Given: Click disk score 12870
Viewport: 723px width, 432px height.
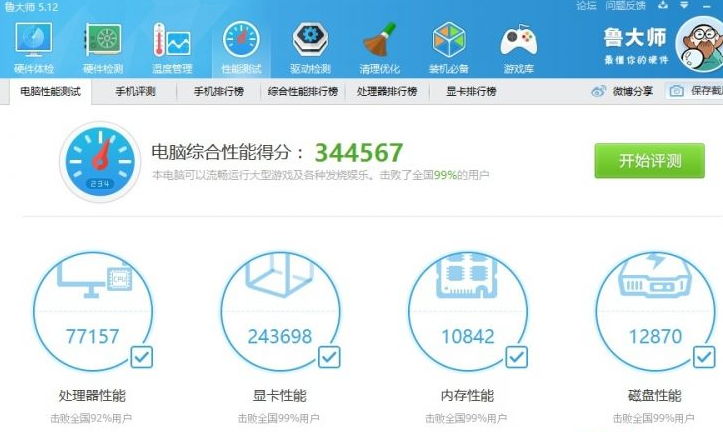Looking at the screenshot, I should 655,336.
